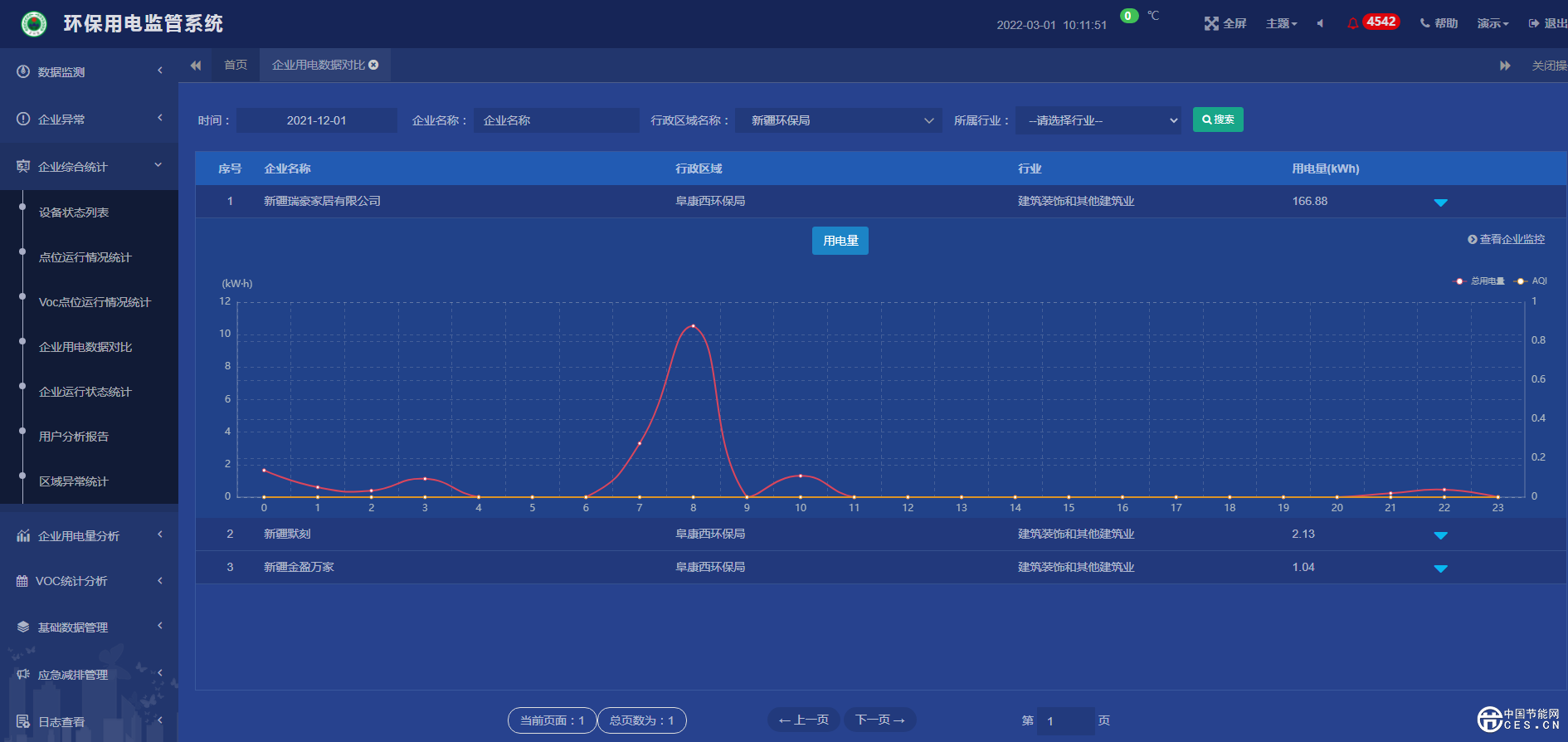
Task: Expand the 数据监测 menu chevron
Action: 160,71
